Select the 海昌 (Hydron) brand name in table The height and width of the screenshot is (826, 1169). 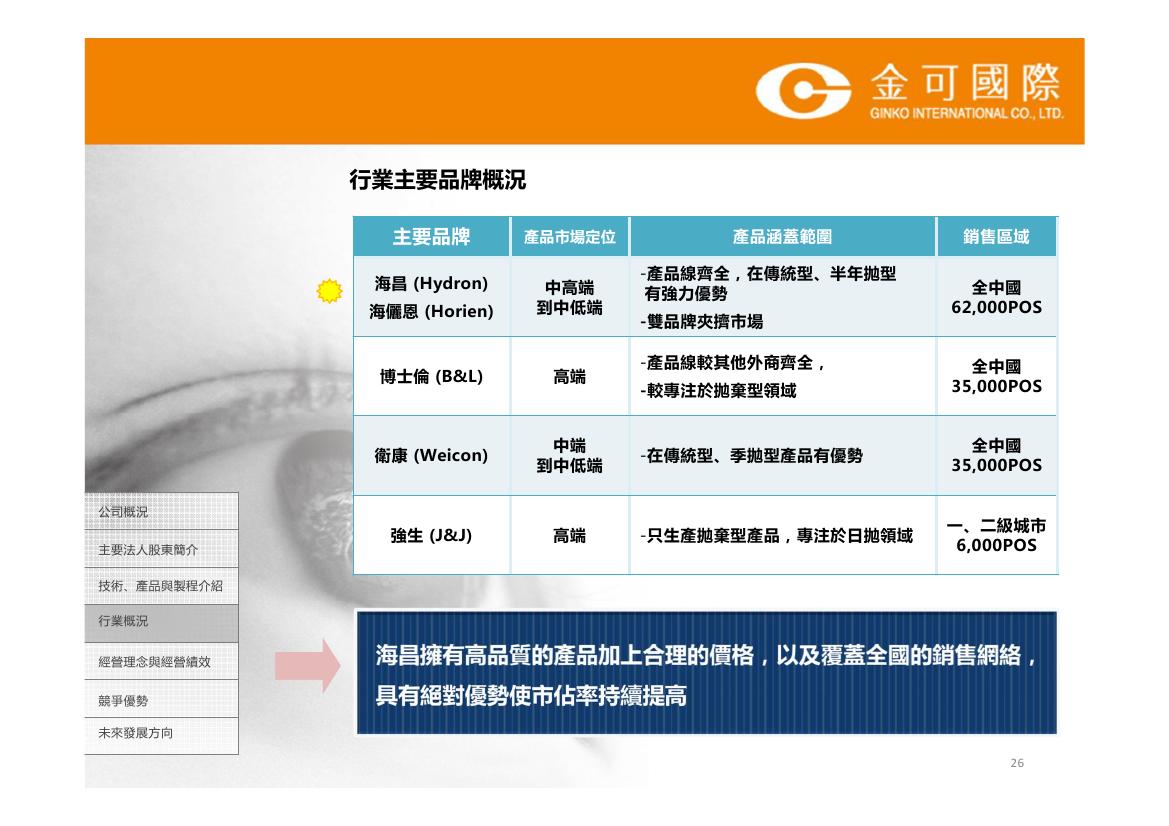431,283
